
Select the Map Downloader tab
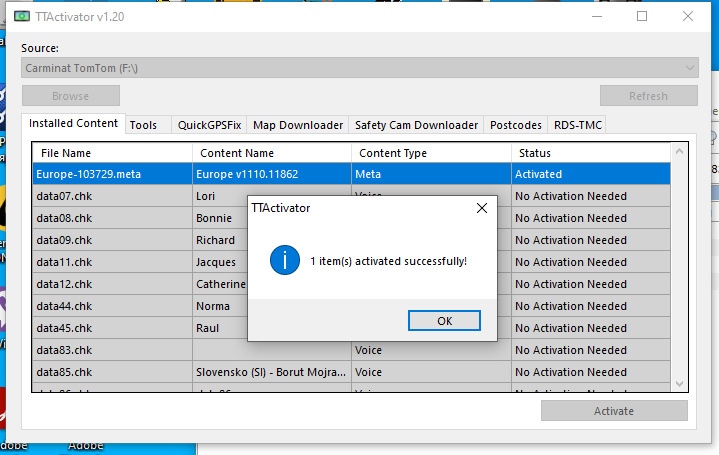tap(298, 125)
